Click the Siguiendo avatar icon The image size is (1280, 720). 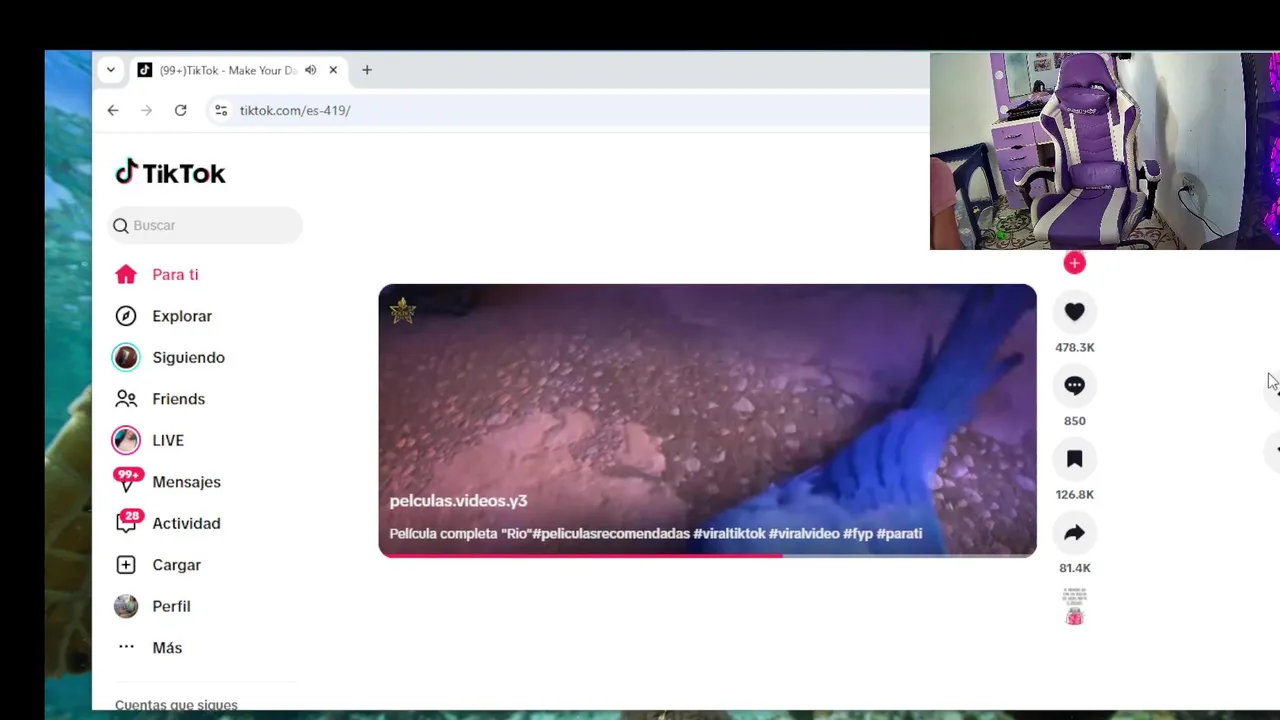[x=126, y=358]
